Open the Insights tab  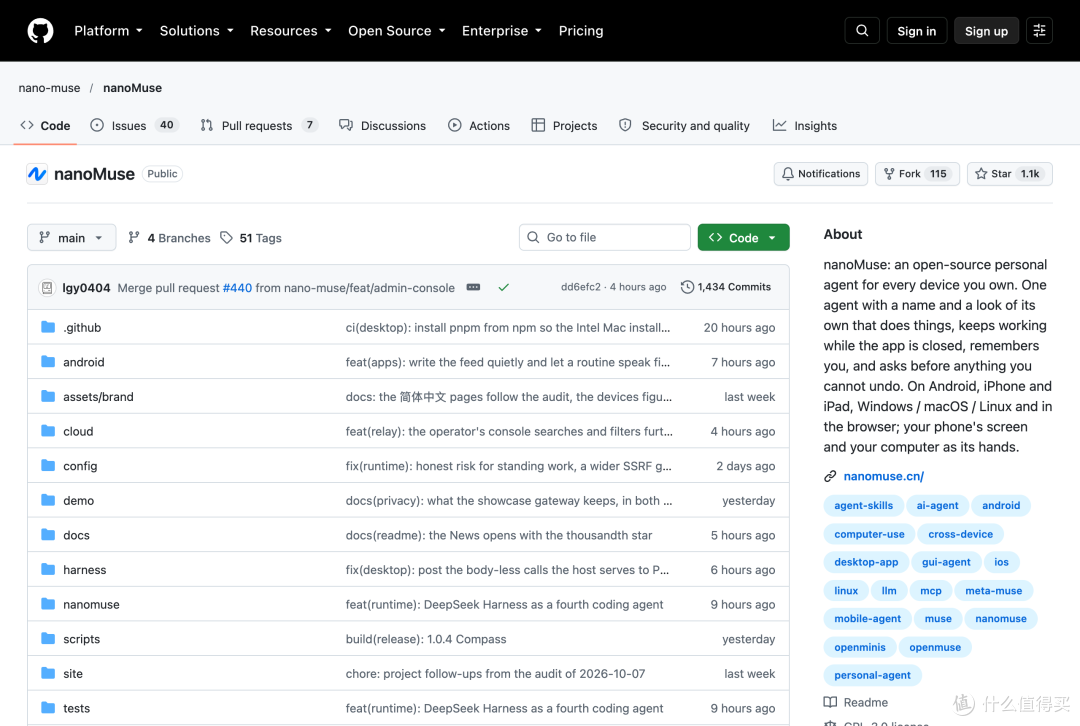[x=804, y=125]
